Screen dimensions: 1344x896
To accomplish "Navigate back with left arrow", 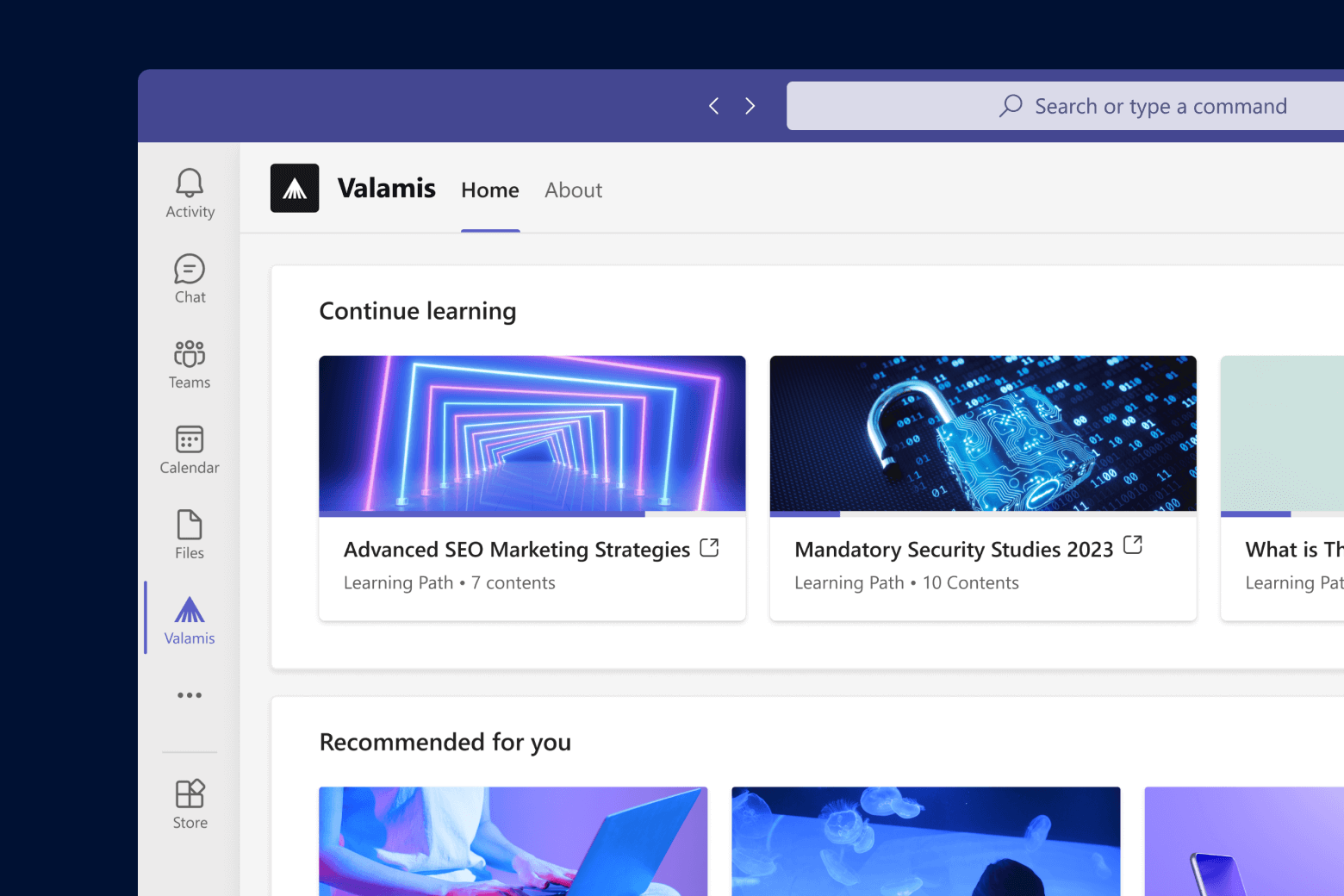I will [x=713, y=106].
